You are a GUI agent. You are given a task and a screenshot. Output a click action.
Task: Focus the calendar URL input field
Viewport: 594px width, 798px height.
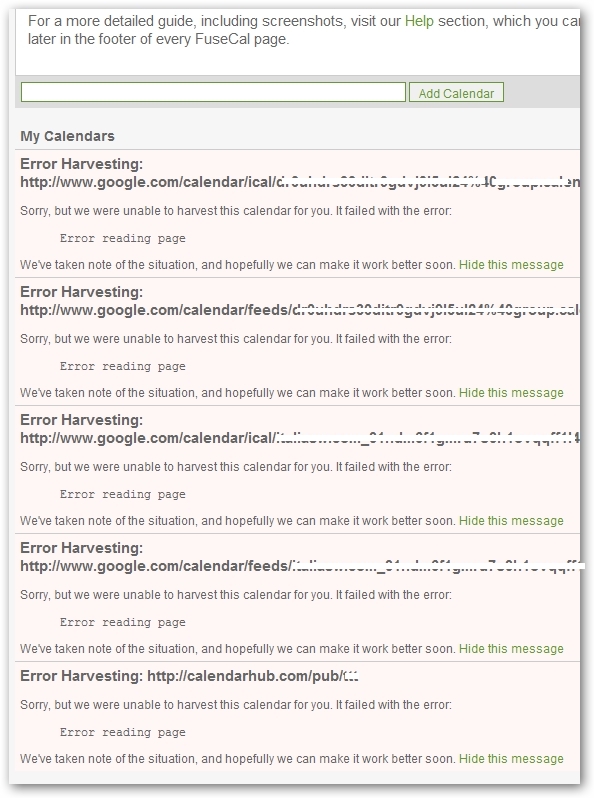pyautogui.click(x=213, y=92)
